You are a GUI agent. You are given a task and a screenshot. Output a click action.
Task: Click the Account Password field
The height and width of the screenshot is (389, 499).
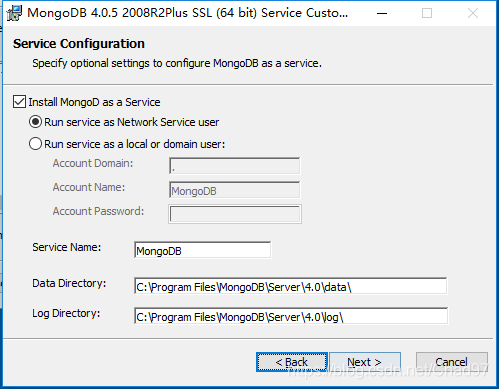[x=235, y=214]
